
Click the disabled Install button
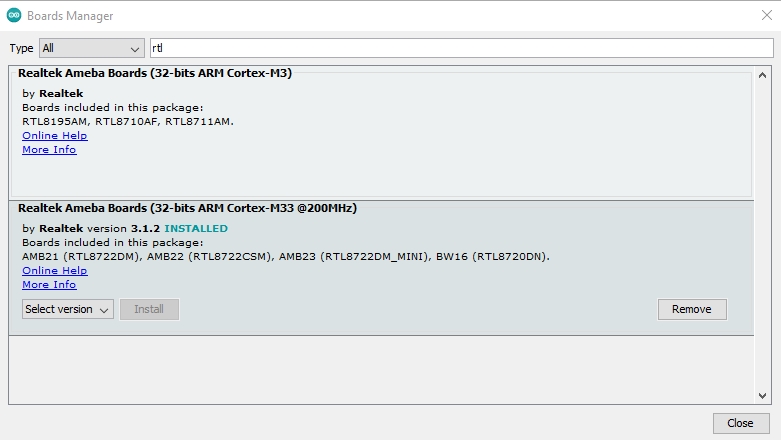pyautogui.click(x=149, y=309)
